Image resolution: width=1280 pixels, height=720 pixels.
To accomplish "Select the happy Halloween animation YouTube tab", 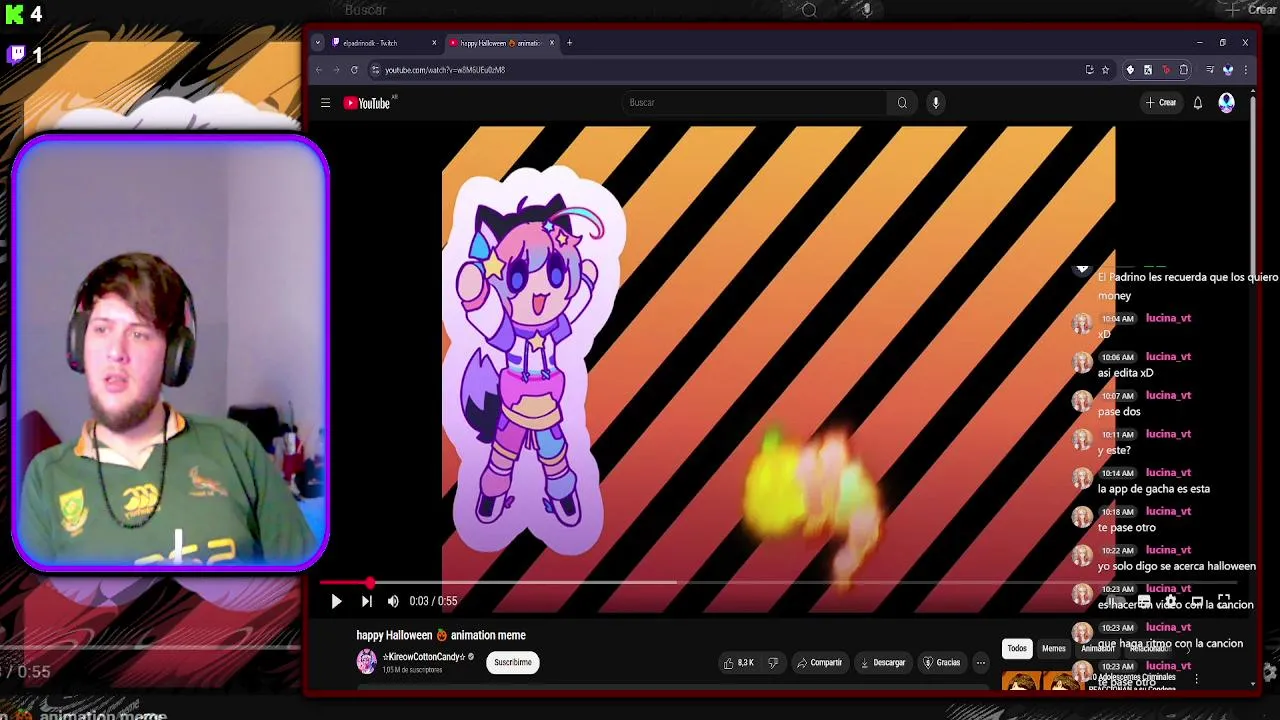I will tap(501, 43).
